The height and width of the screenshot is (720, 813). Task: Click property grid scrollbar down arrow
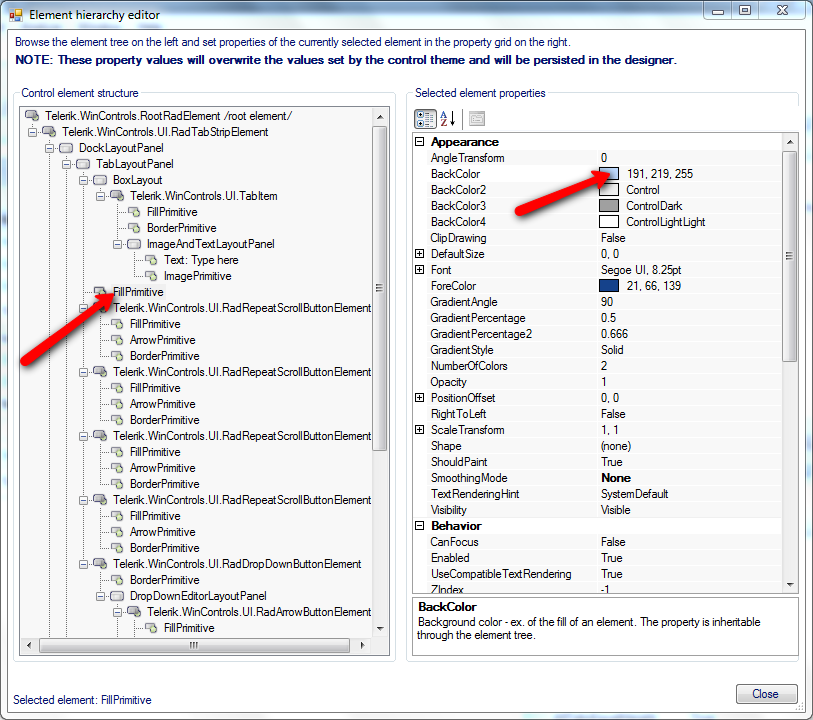(x=790, y=585)
